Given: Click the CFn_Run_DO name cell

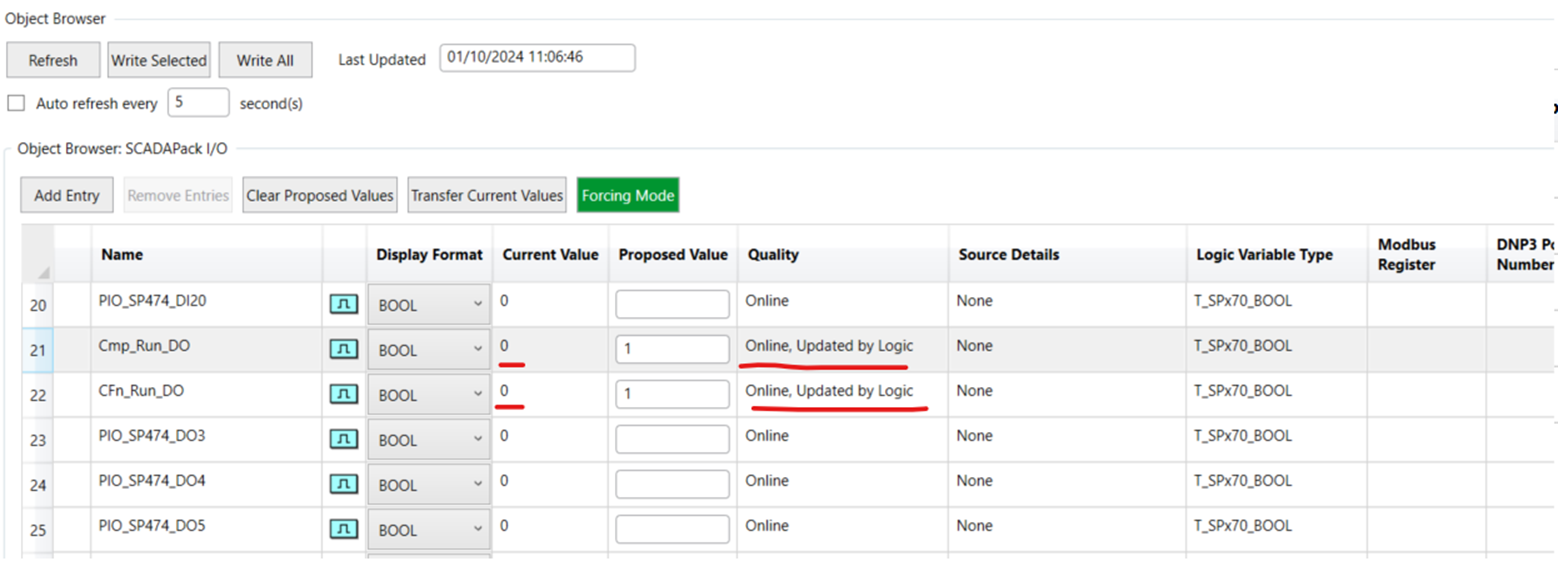Looking at the screenshot, I should 207,394.
